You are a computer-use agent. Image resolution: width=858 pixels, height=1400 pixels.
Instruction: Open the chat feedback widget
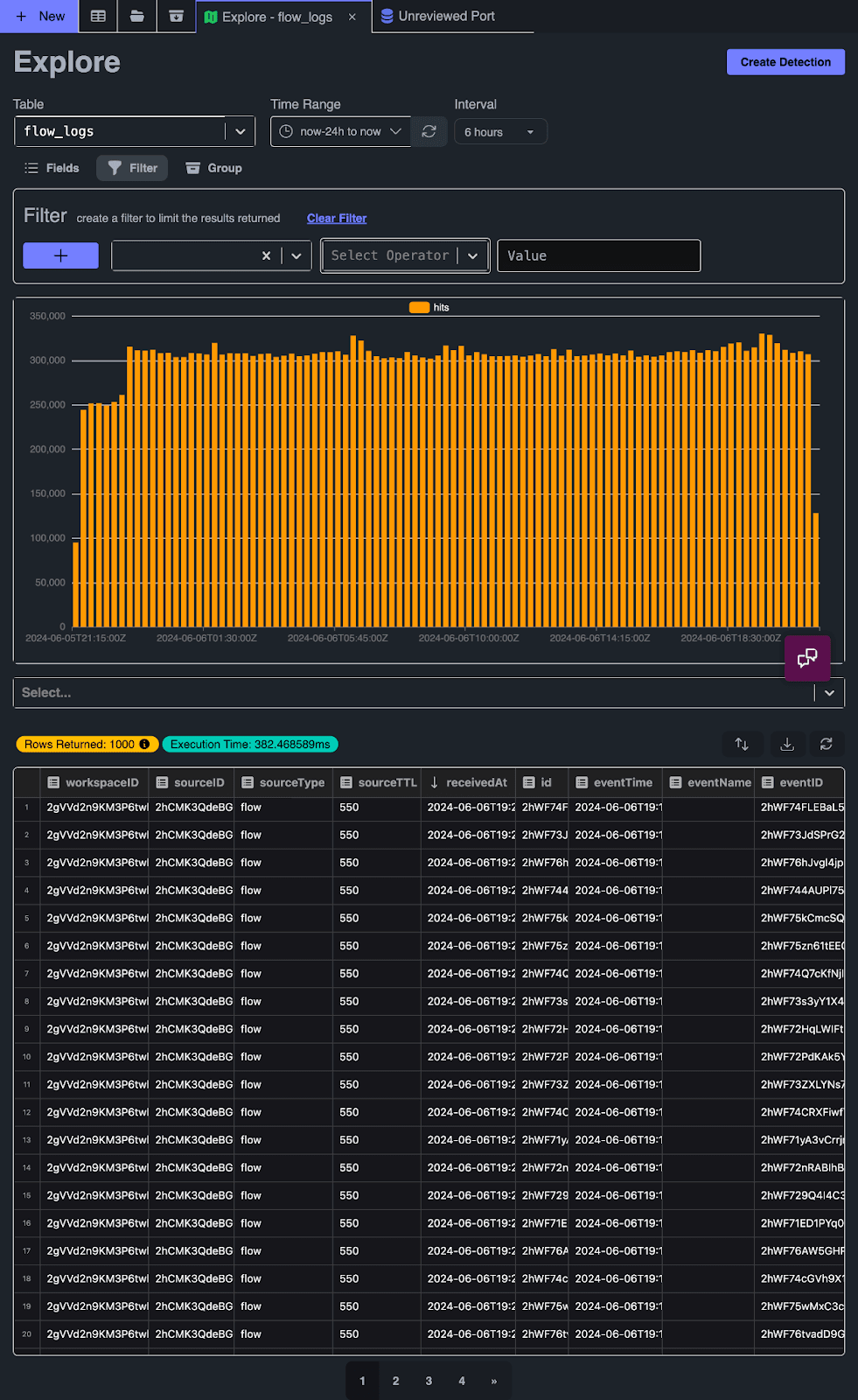click(x=806, y=658)
